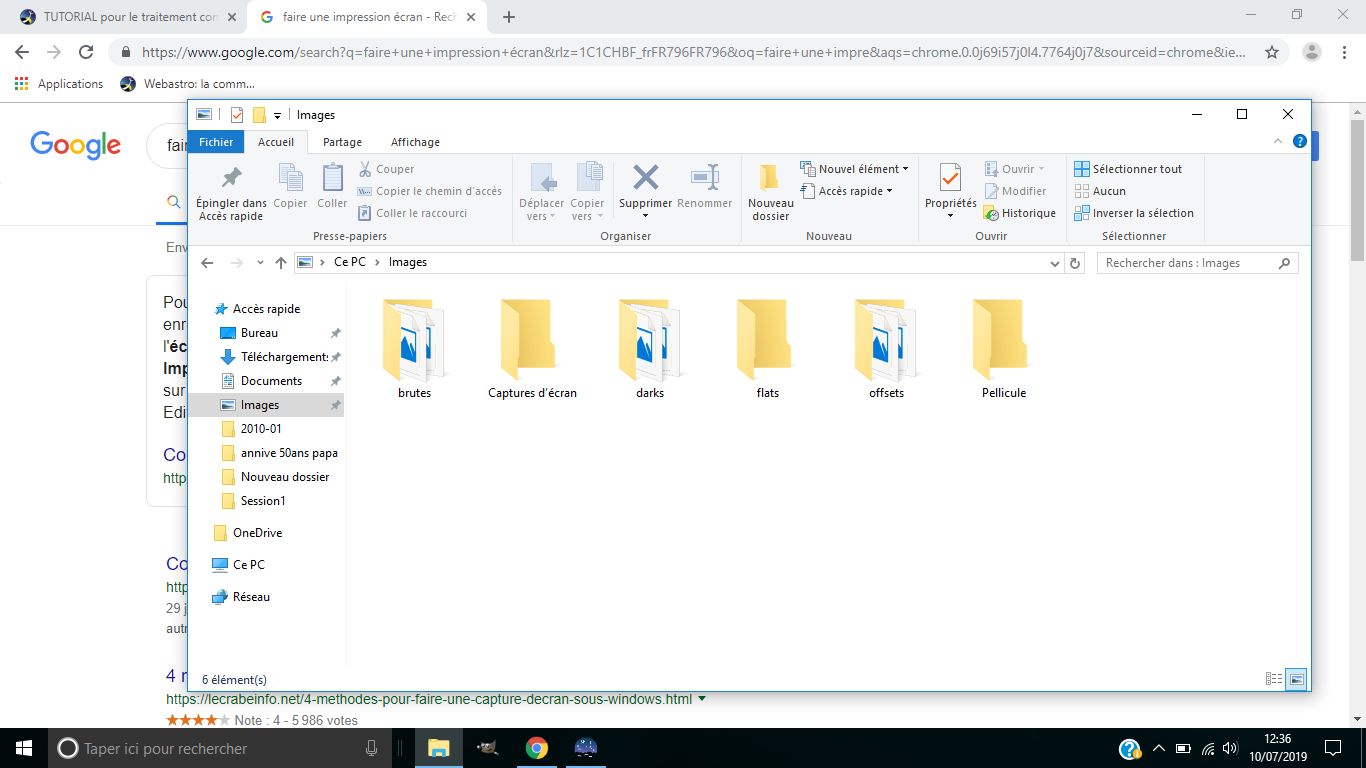Click Ce PC in the address bar
This screenshot has height=768, width=1366.
click(x=350, y=263)
